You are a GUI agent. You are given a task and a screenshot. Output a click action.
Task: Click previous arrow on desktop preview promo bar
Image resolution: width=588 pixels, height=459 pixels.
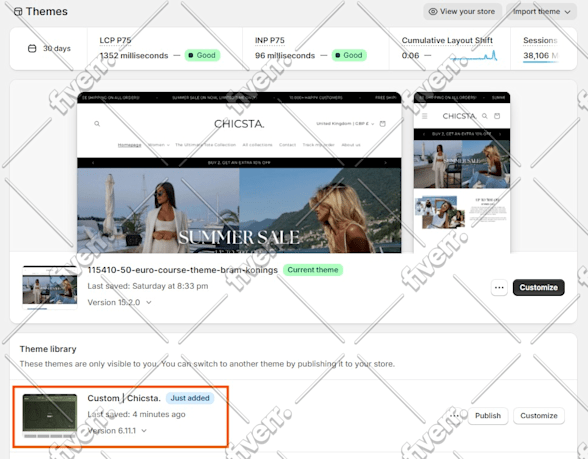coord(93,163)
